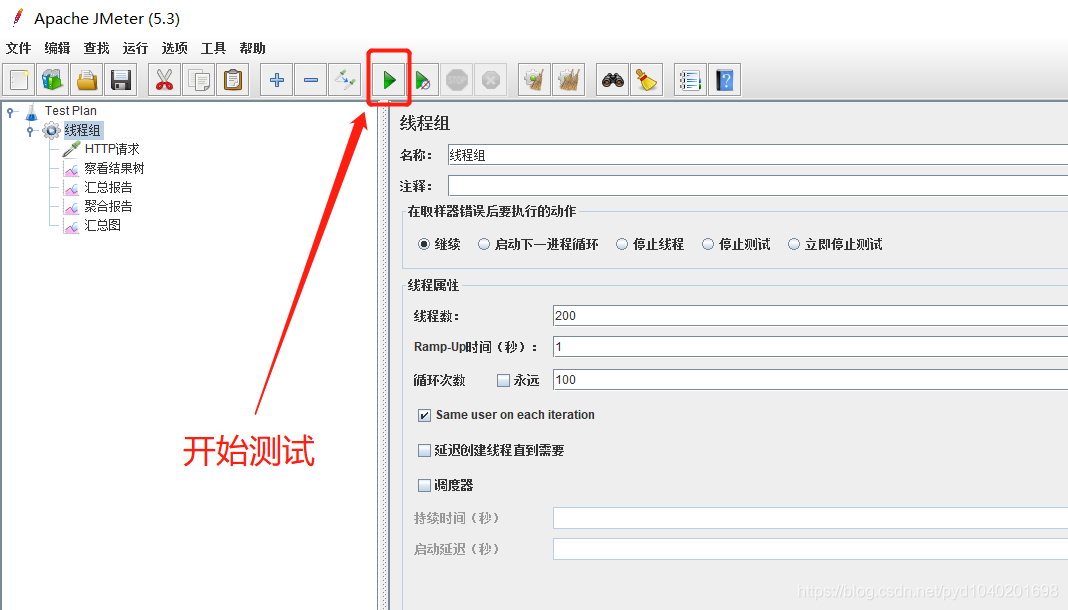Click the Toggle enable/disable icon
The height and width of the screenshot is (610, 1068).
(345, 80)
